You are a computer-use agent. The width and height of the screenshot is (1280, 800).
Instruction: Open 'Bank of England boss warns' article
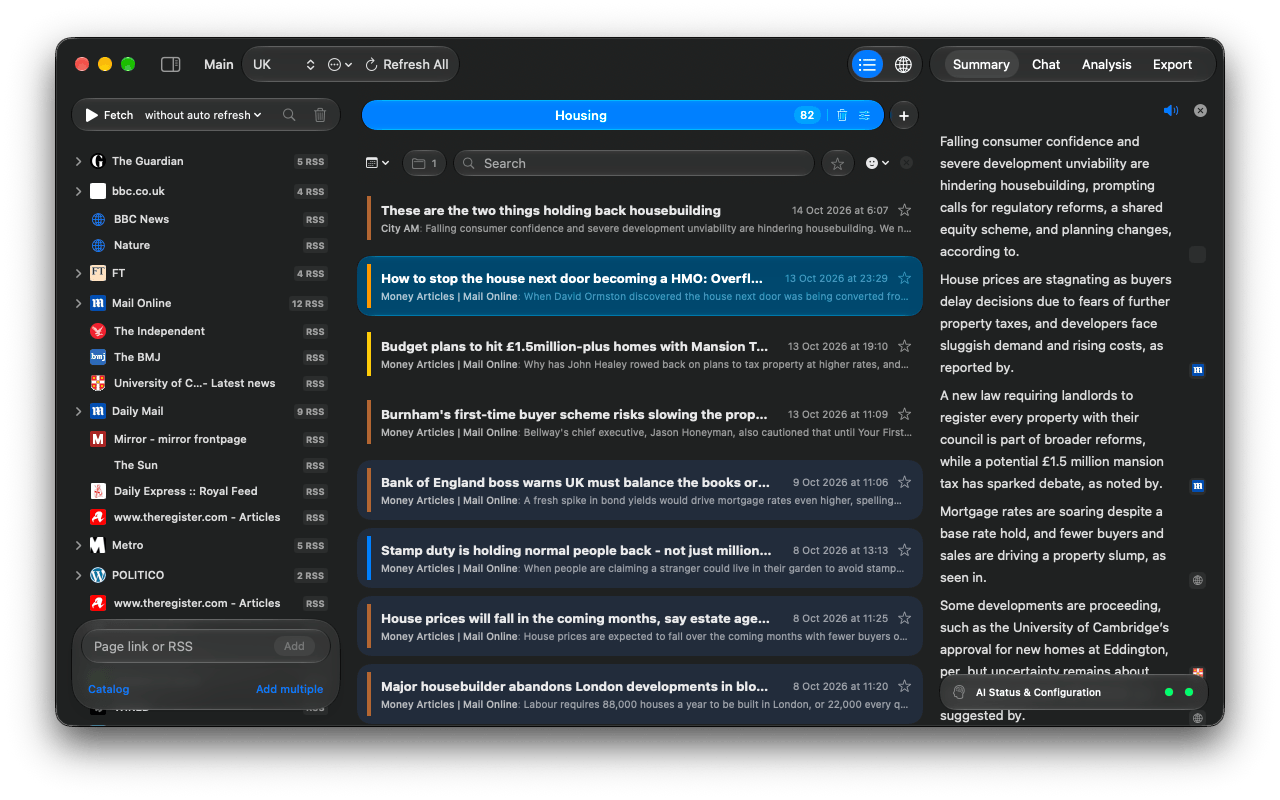pyautogui.click(x=640, y=490)
